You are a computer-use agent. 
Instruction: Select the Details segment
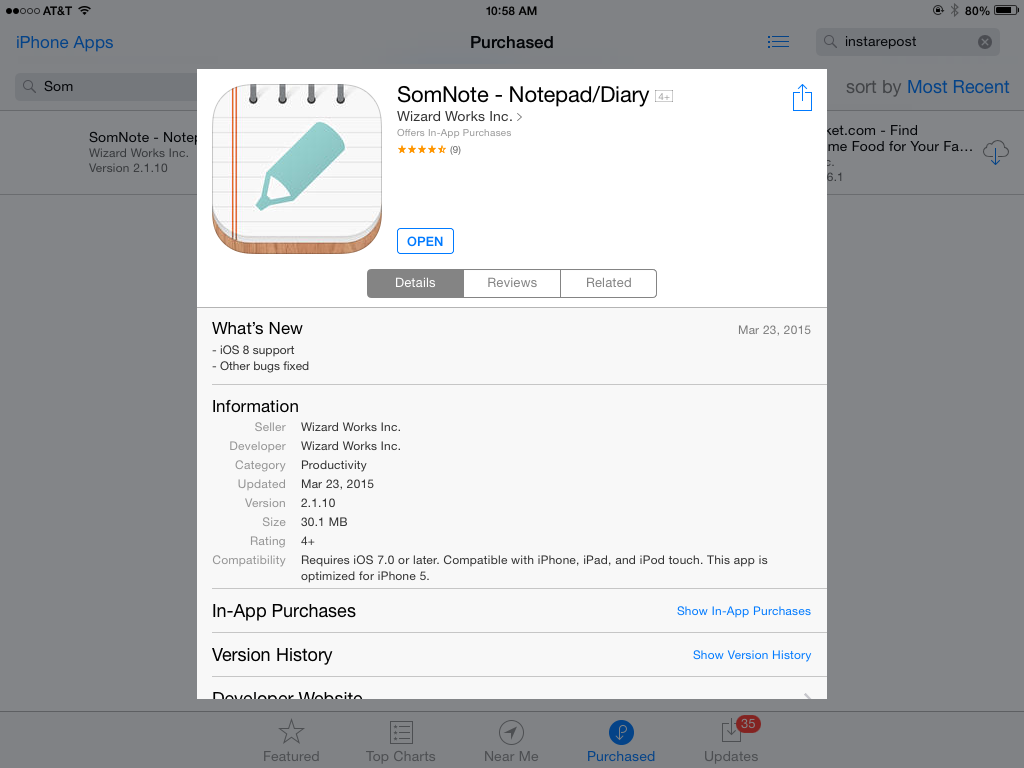point(415,283)
